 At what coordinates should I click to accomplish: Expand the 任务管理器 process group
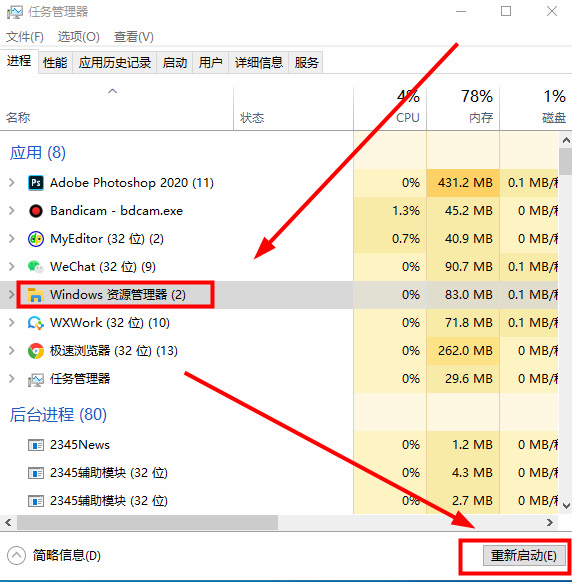(12, 379)
